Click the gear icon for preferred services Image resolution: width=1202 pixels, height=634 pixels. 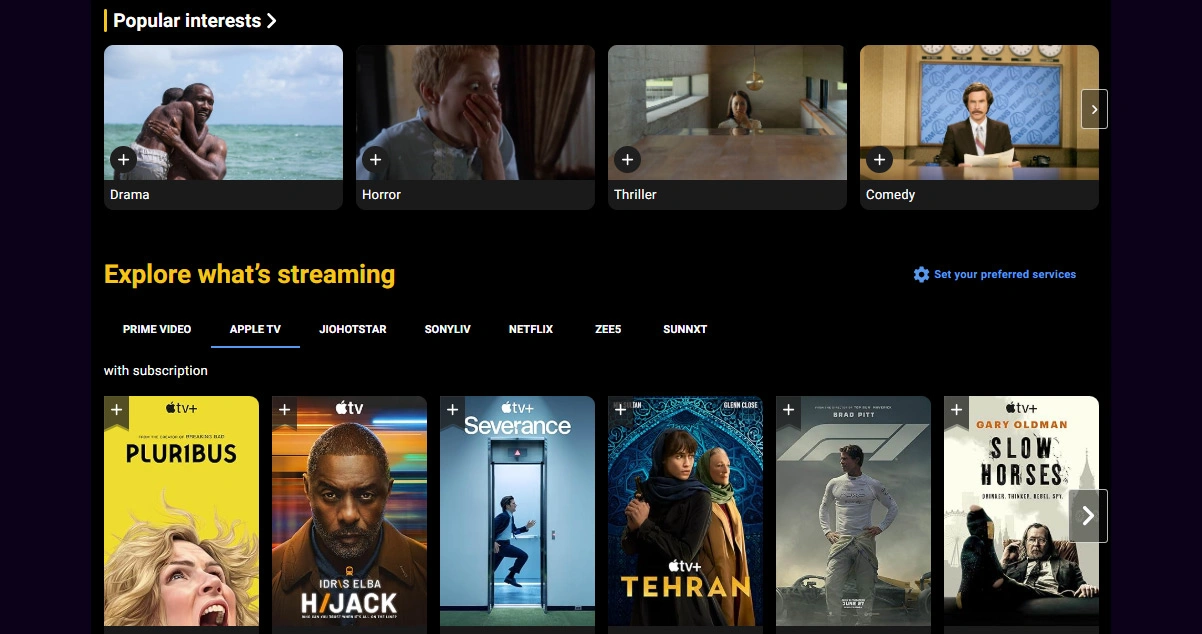tap(921, 274)
